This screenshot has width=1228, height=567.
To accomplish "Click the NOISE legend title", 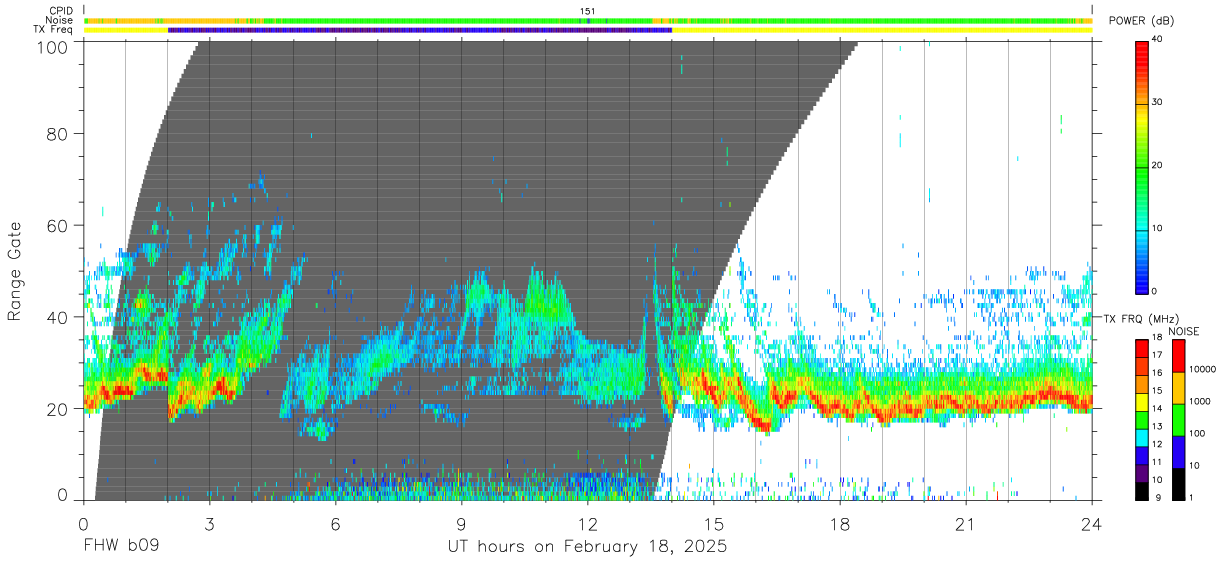I will tap(1185, 331).
